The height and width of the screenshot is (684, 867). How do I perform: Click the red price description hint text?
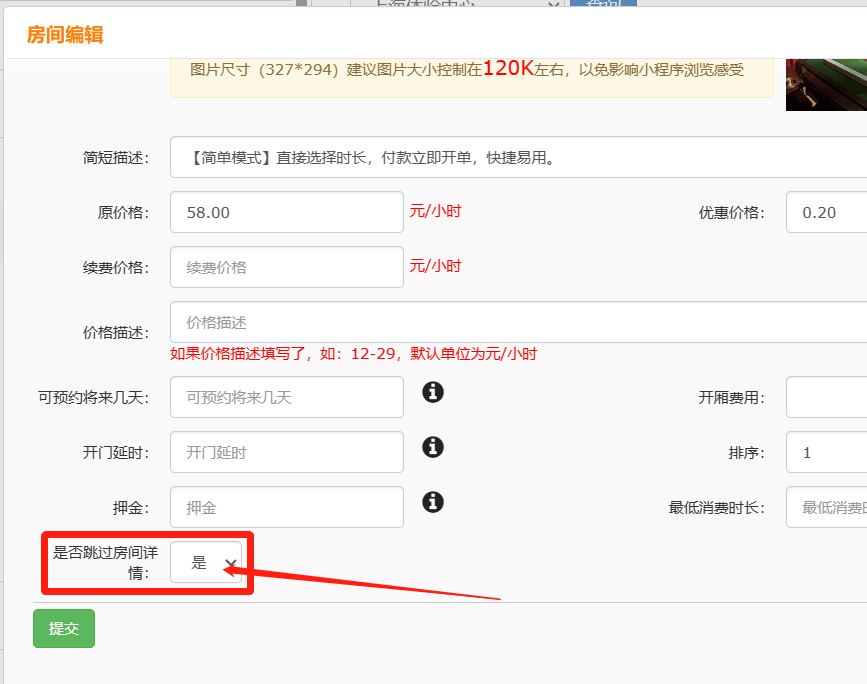click(x=354, y=354)
